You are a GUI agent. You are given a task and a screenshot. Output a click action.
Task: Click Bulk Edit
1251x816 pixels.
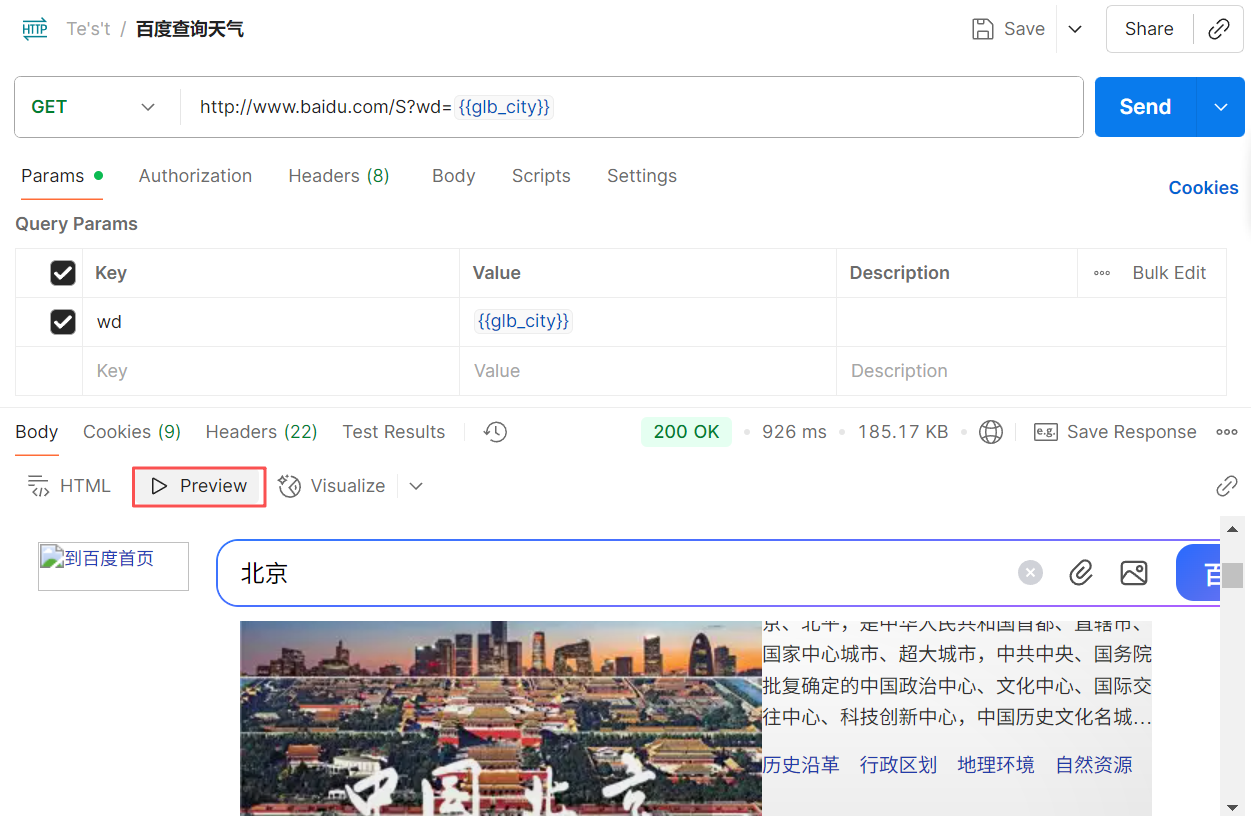pos(1169,273)
